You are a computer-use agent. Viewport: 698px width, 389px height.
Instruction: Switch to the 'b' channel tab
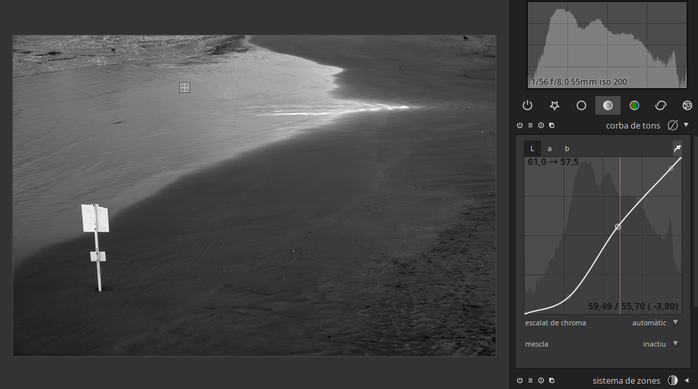click(567, 149)
